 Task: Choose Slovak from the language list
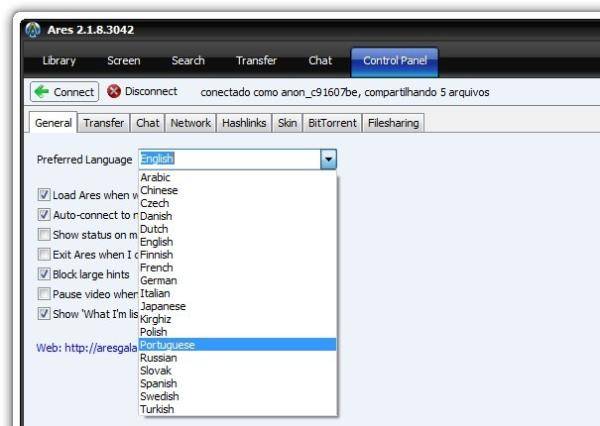[238, 371]
